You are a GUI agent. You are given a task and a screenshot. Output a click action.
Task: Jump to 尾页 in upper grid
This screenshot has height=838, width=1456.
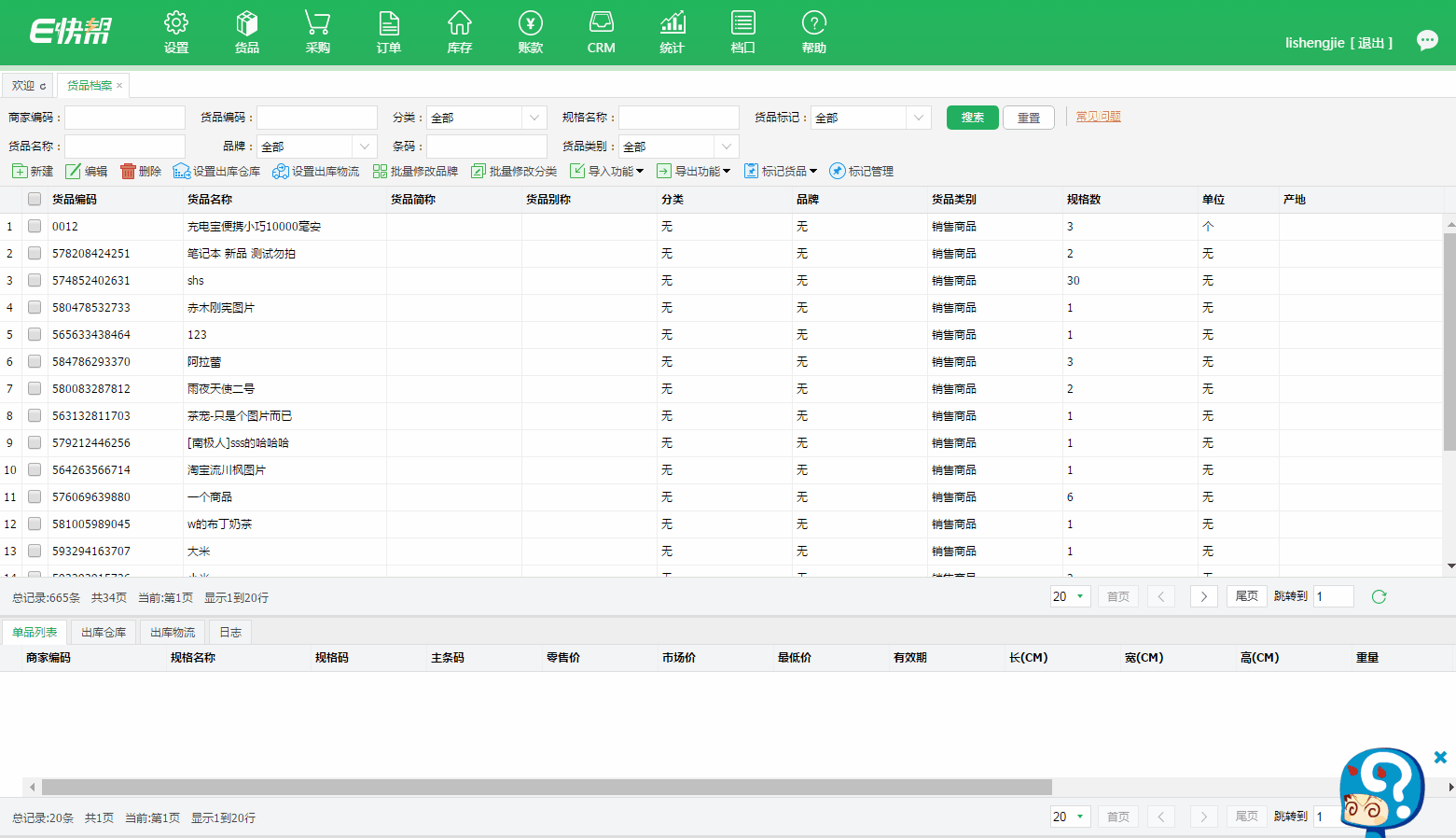point(1247,596)
